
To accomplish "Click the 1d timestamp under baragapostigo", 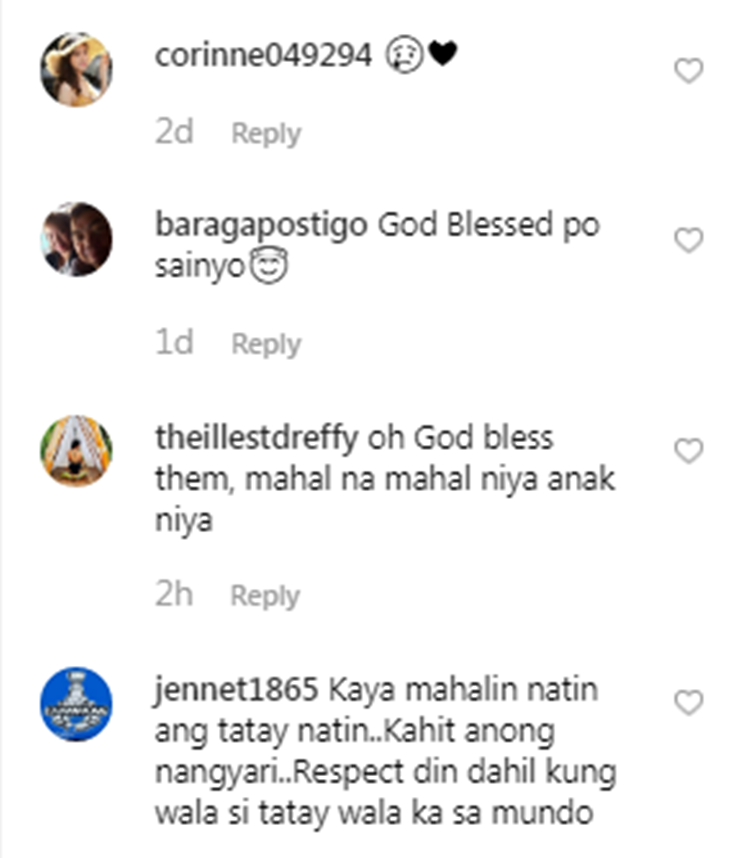I will point(175,342).
